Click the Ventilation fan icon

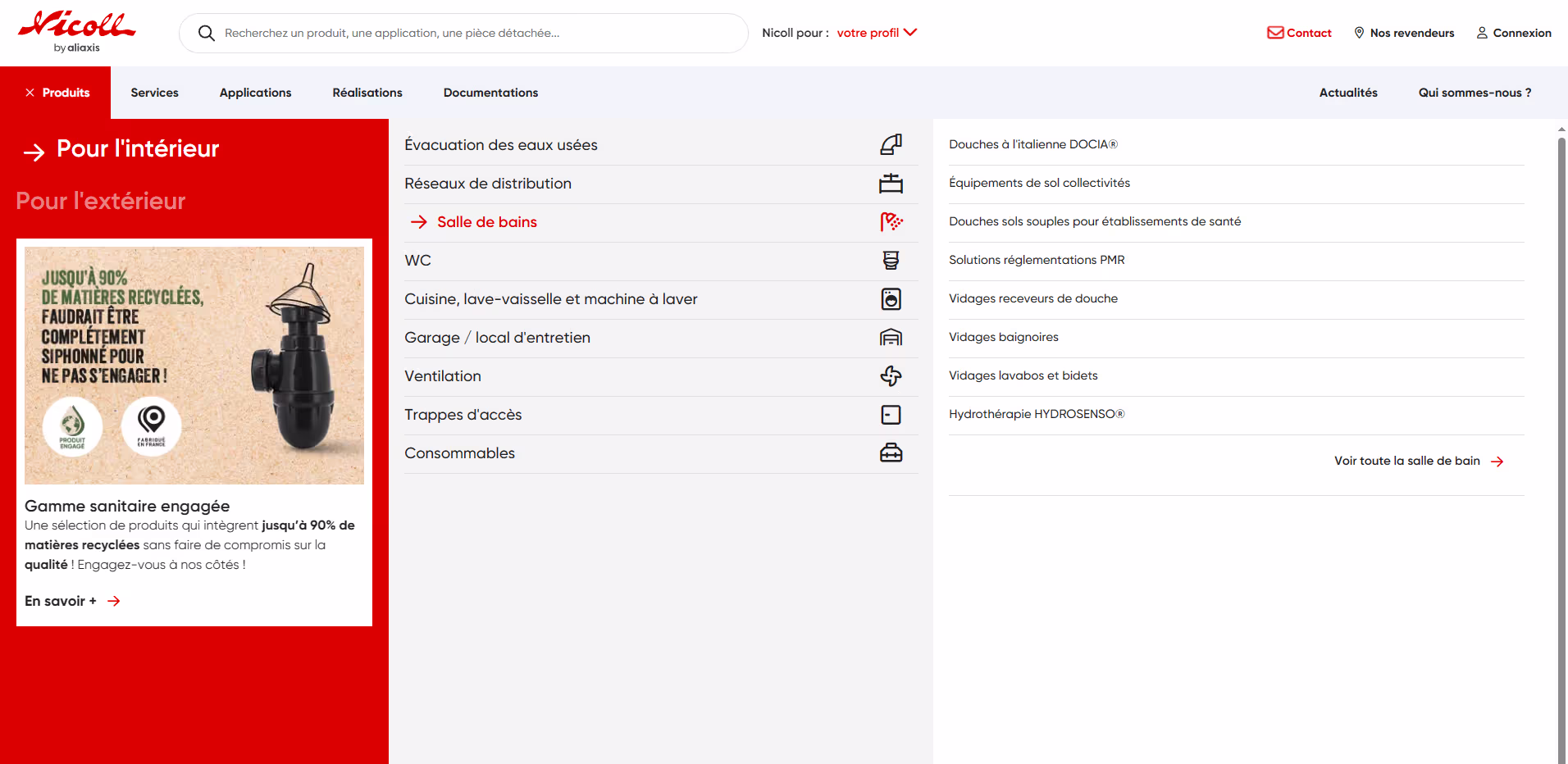(x=891, y=376)
